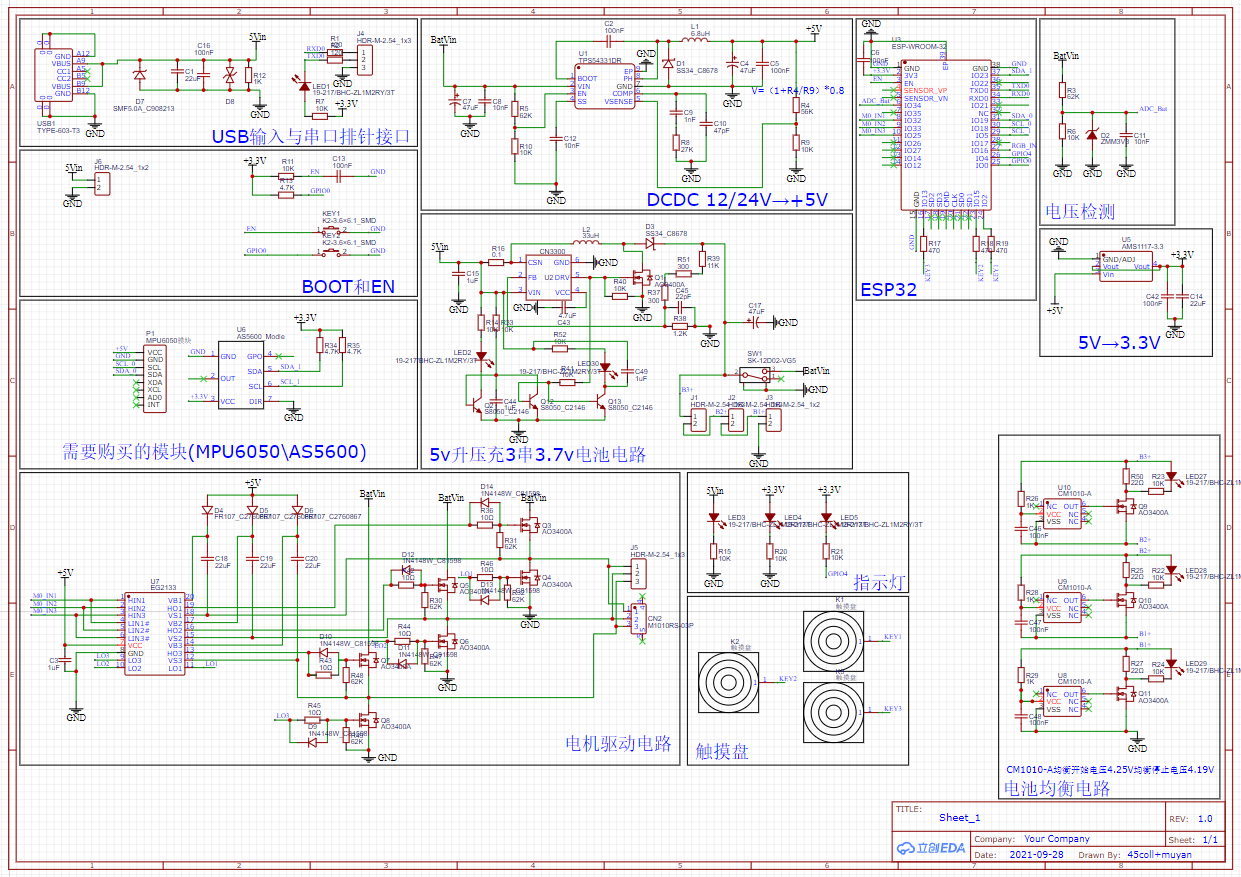Click the 'USB输入与串口排针接口' section title
Screen dimensions: 1241x877
pos(311,137)
